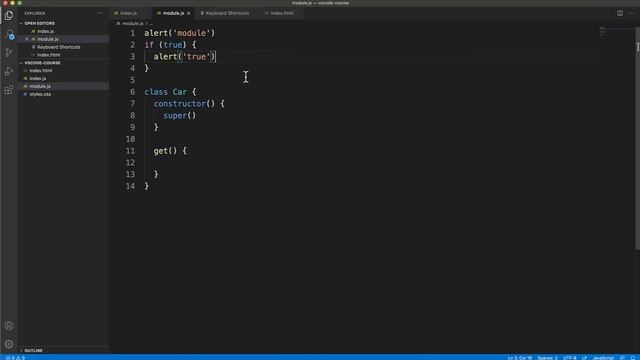Click line number 6 in the gutter
Screen dimensions: 640x360
point(133,92)
